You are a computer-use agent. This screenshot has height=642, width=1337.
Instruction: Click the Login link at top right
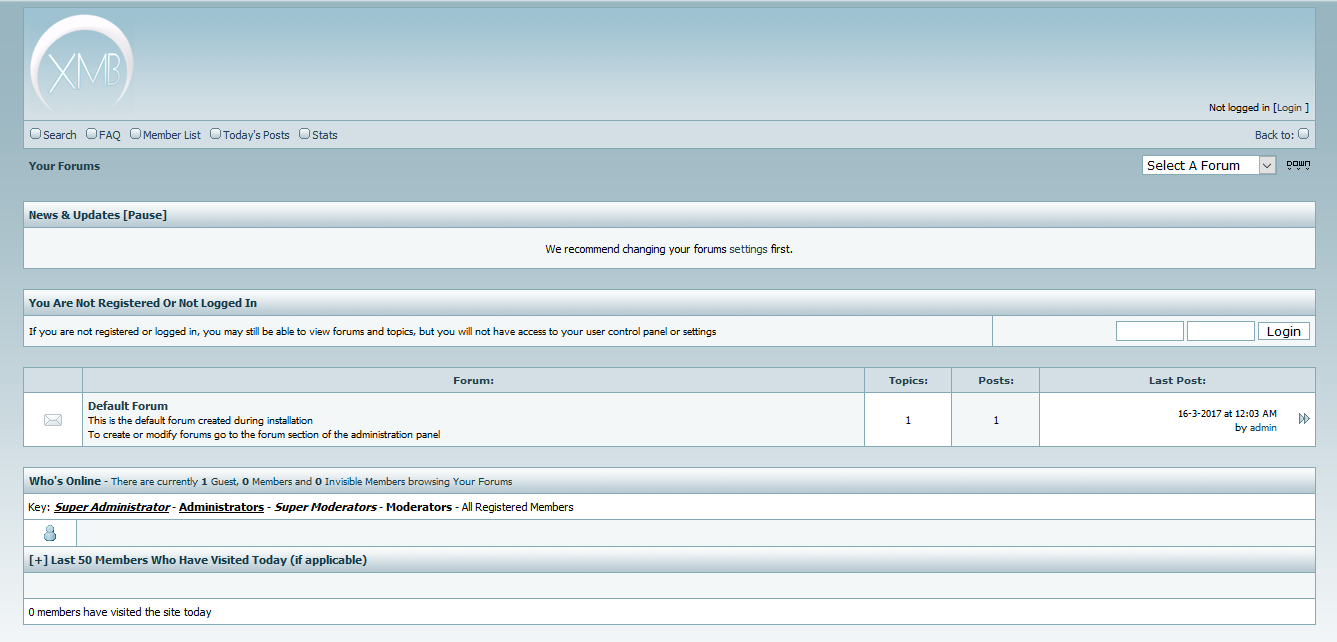pyautogui.click(x=1290, y=107)
